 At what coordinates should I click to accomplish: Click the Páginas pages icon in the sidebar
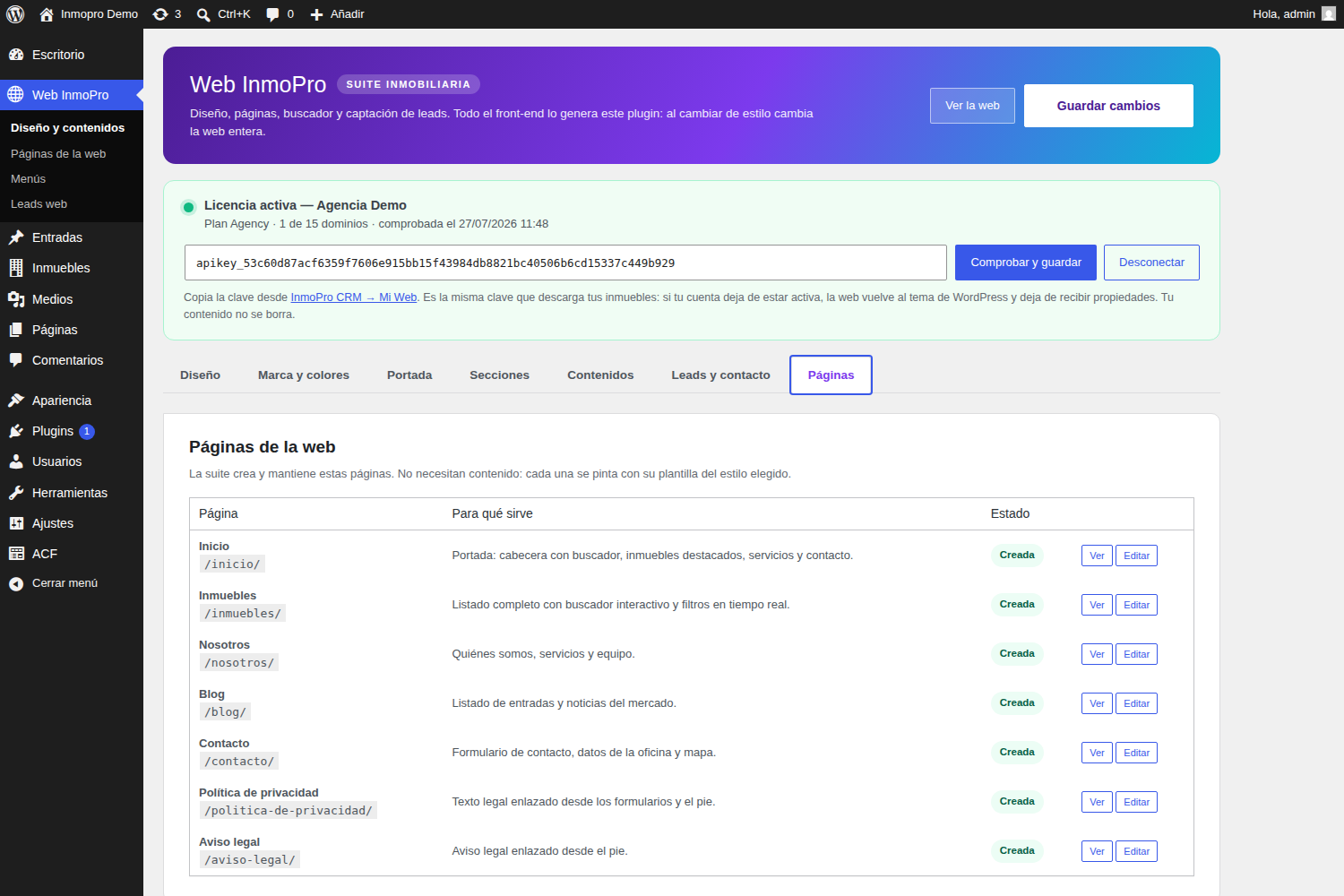click(16, 330)
